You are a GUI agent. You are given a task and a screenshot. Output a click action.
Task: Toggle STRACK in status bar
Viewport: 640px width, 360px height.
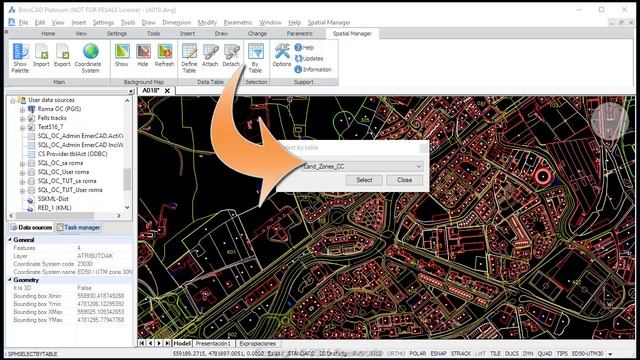click(461, 353)
